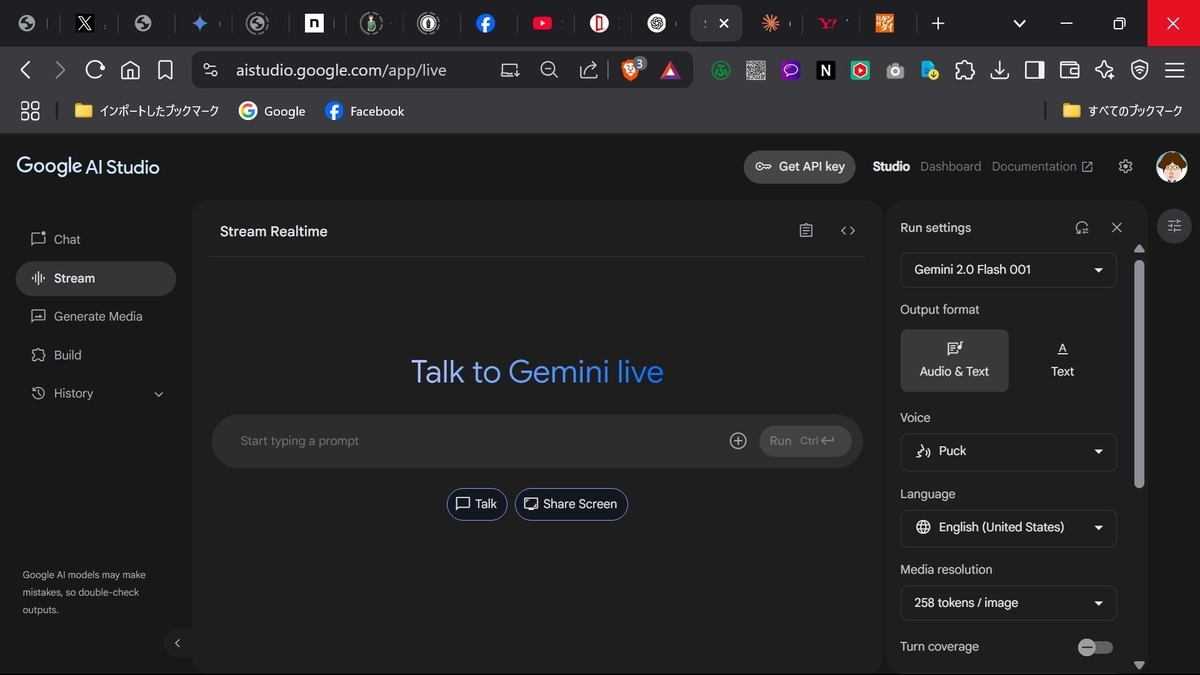
Task: Open the Facebook bookmark
Action: 365,111
